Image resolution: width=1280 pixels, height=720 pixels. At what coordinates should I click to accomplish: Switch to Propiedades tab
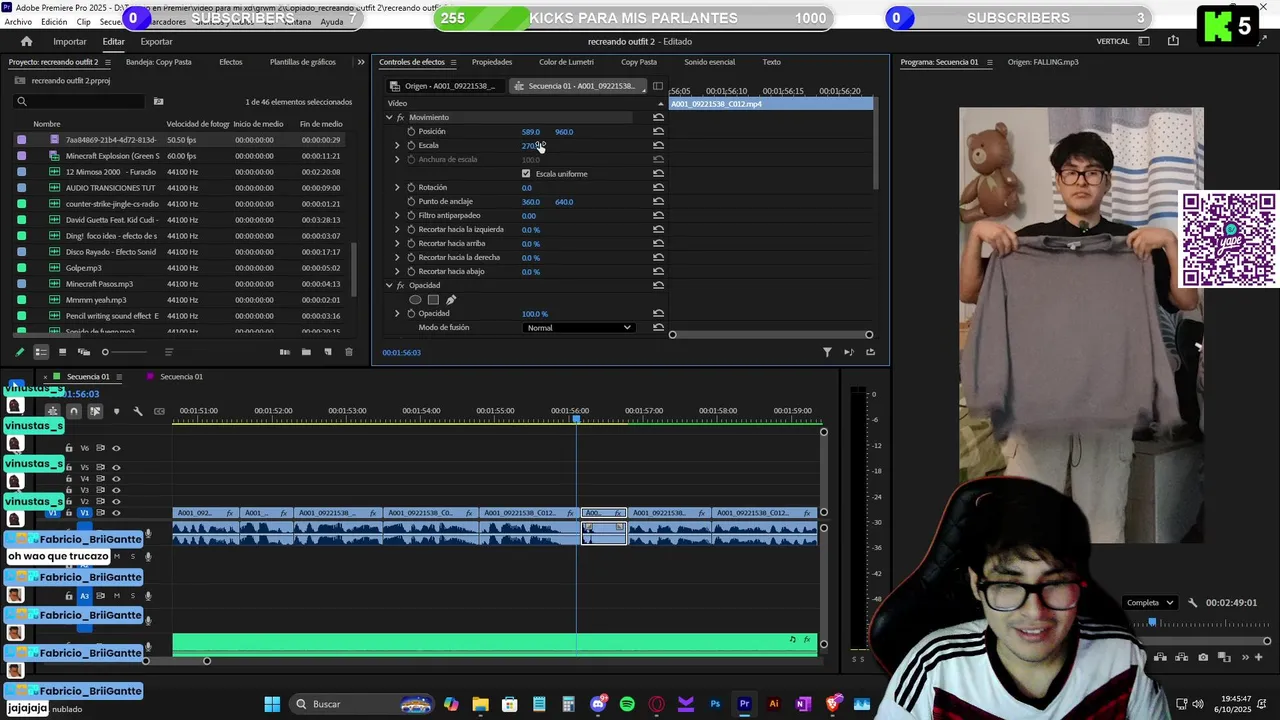click(492, 62)
